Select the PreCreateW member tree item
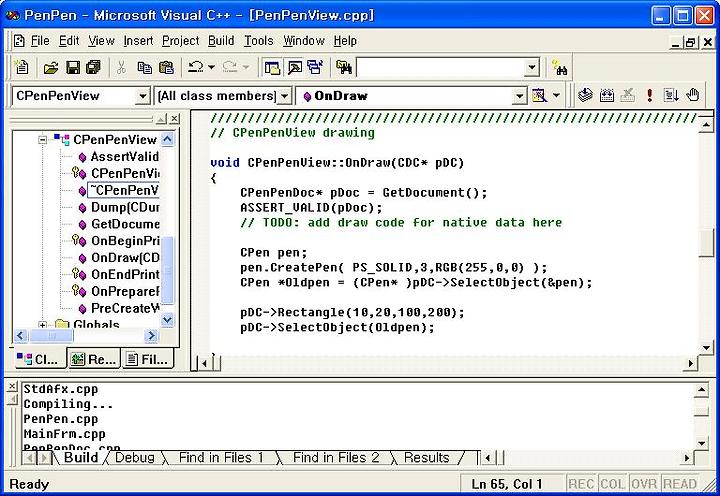The image size is (720, 496). tap(125, 309)
